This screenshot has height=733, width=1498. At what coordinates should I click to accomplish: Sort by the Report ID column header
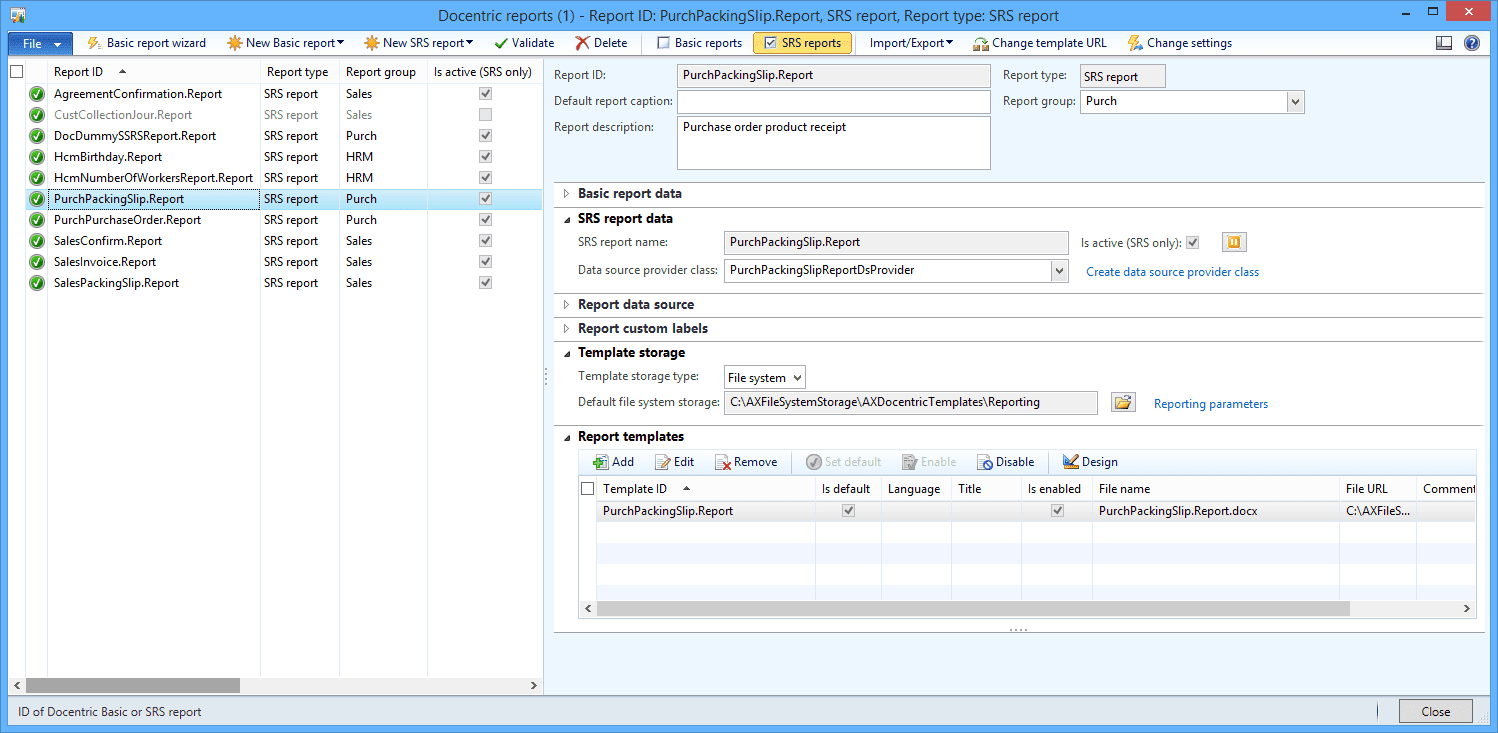(155, 72)
